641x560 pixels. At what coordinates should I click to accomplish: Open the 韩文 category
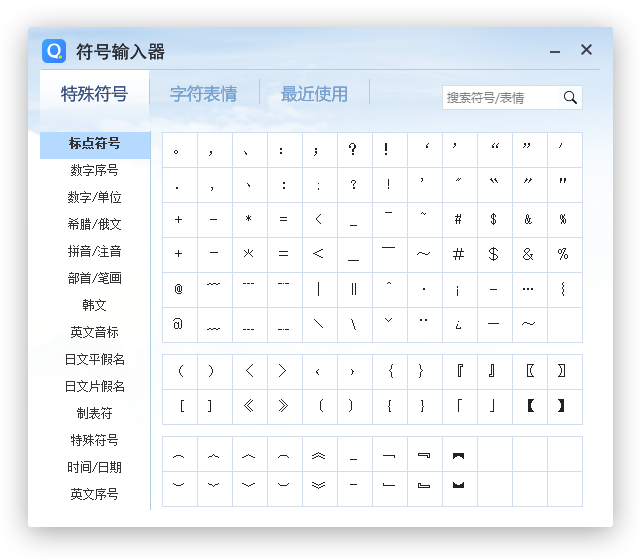pyautogui.click(x=95, y=305)
